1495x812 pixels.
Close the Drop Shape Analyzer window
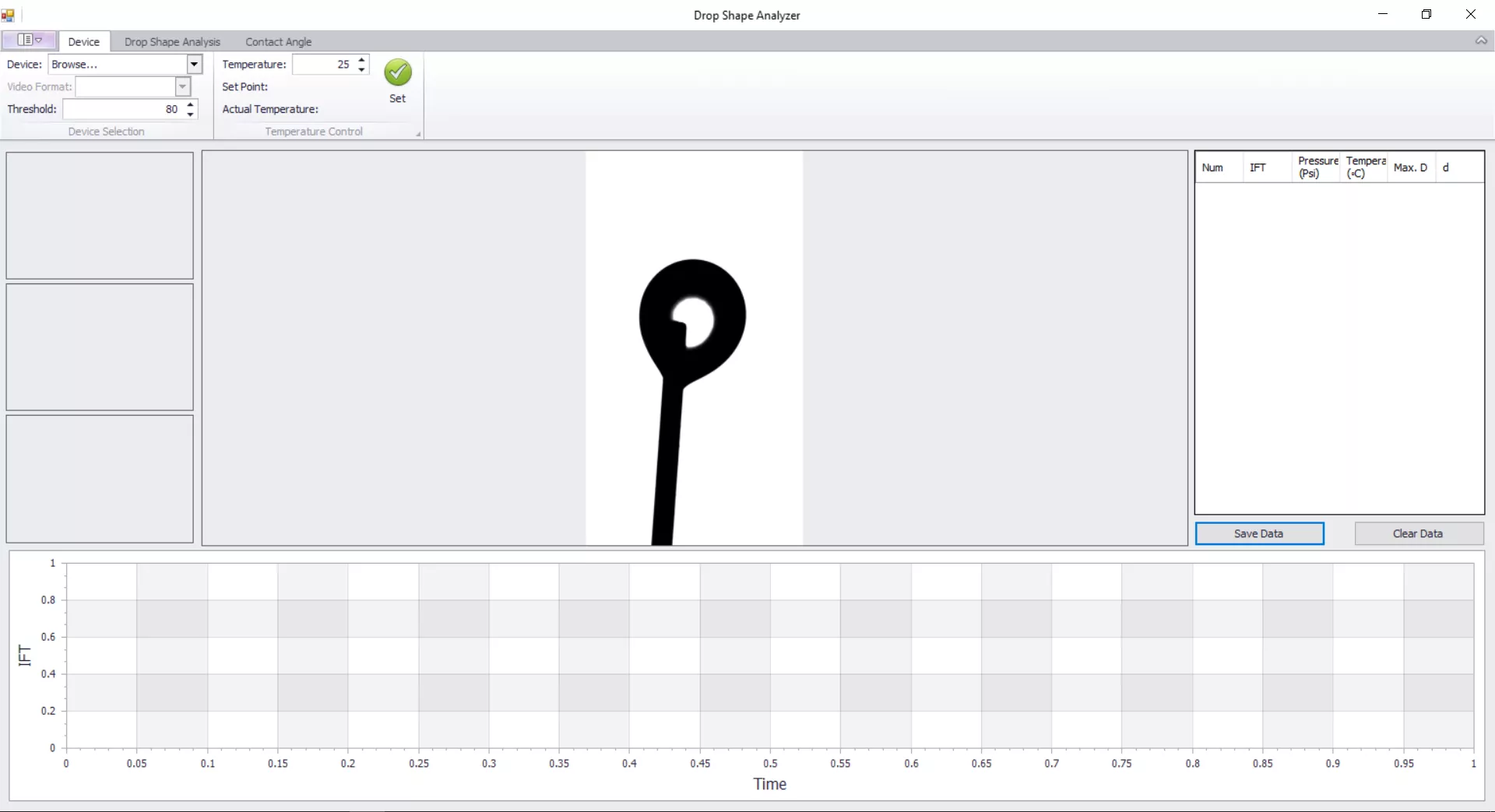(1471, 14)
